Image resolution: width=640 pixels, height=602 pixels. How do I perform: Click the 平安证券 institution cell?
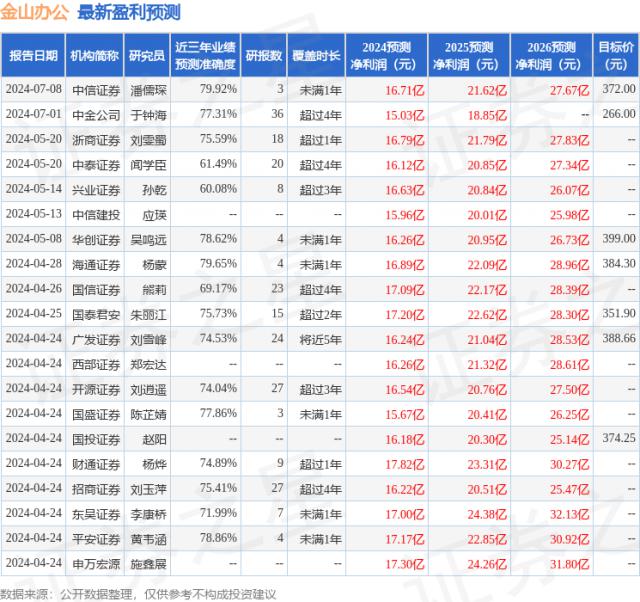click(96, 539)
